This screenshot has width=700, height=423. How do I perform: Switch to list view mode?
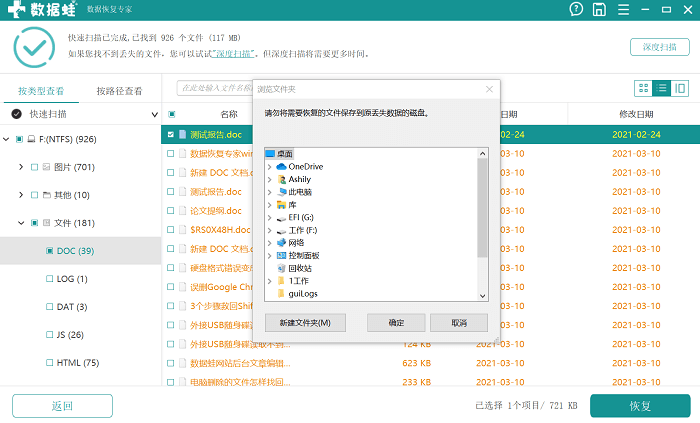pyautogui.click(x=662, y=88)
